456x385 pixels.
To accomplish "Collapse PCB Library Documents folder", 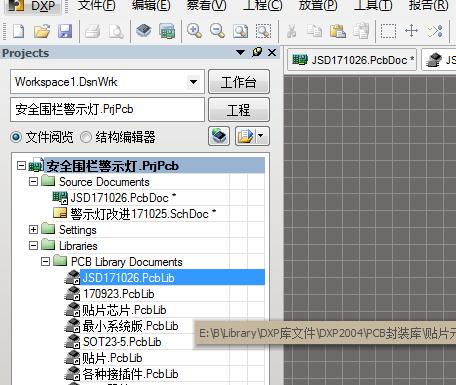I will coord(45,261).
